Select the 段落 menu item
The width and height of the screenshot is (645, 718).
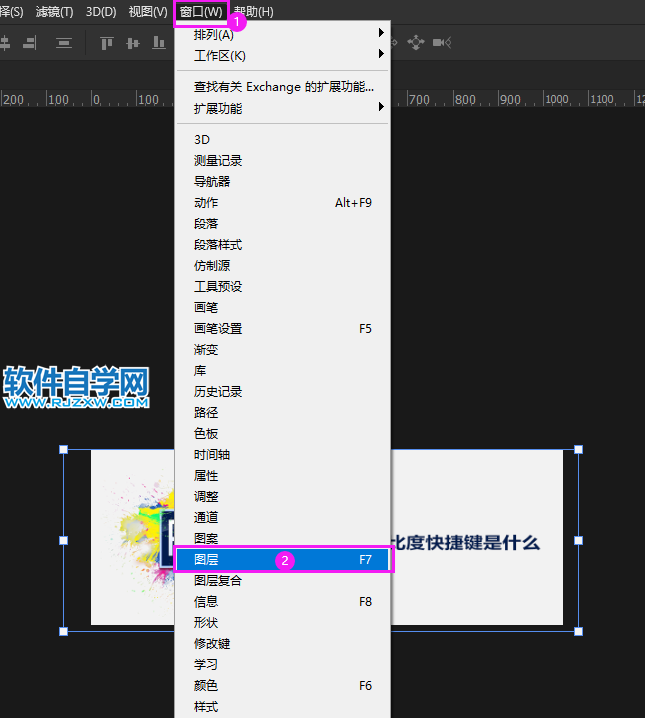point(282,223)
